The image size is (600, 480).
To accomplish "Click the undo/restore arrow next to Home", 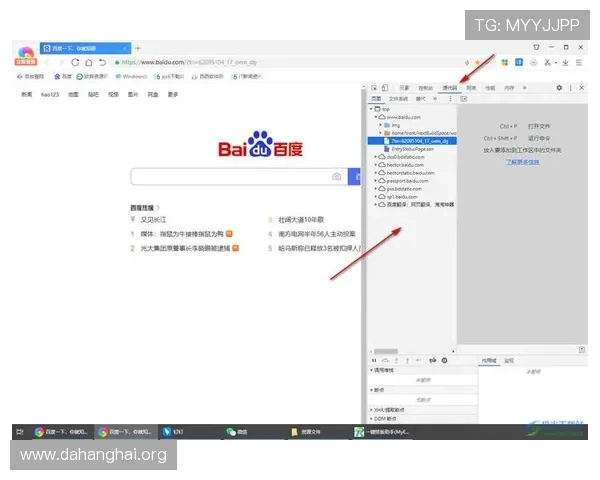I will (102, 62).
